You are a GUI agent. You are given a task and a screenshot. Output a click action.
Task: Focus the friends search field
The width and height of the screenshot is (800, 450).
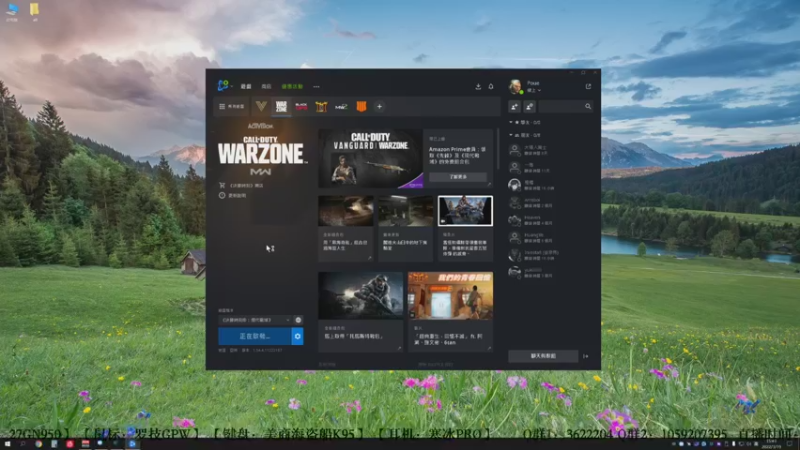pyautogui.click(x=565, y=107)
